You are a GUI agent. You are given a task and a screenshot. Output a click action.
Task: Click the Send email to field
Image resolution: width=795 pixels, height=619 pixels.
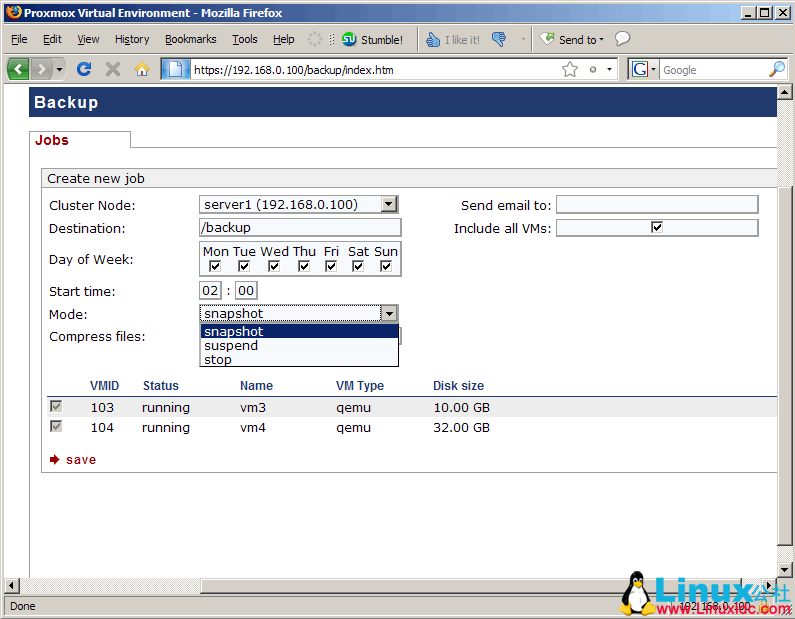pos(656,205)
